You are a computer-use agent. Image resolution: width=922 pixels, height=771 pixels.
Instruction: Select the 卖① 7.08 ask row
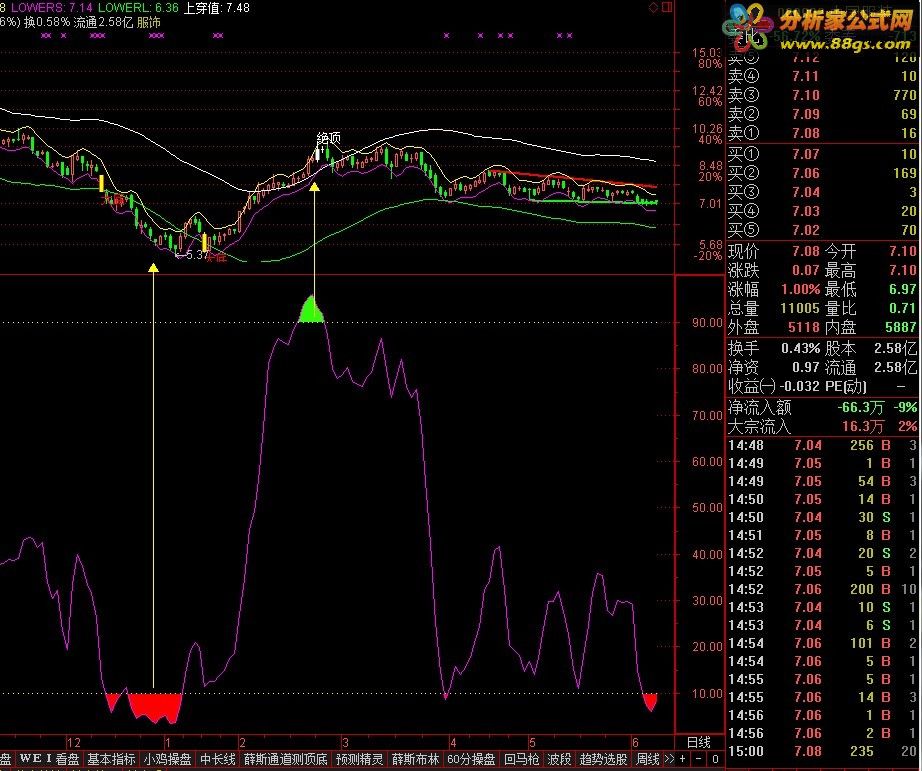coord(822,133)
